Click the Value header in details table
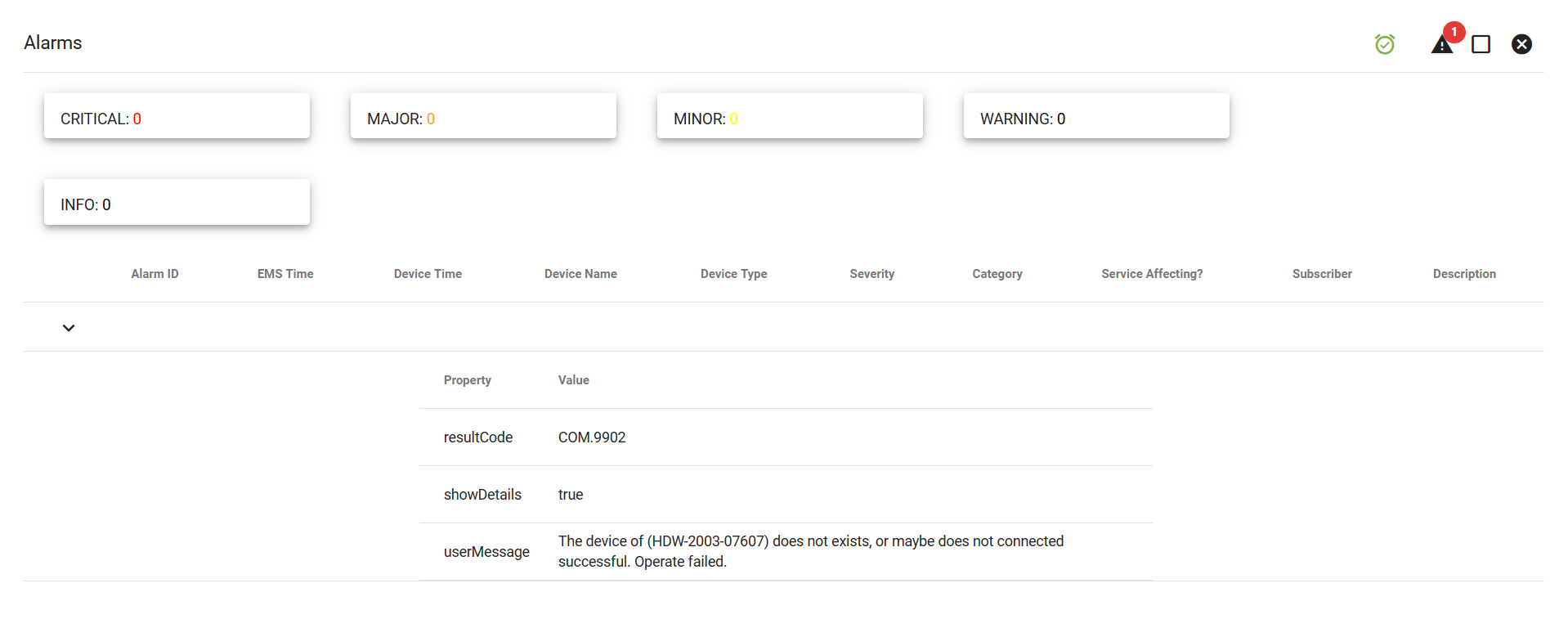Screen dimensions: 1568x619 [574, 380]
